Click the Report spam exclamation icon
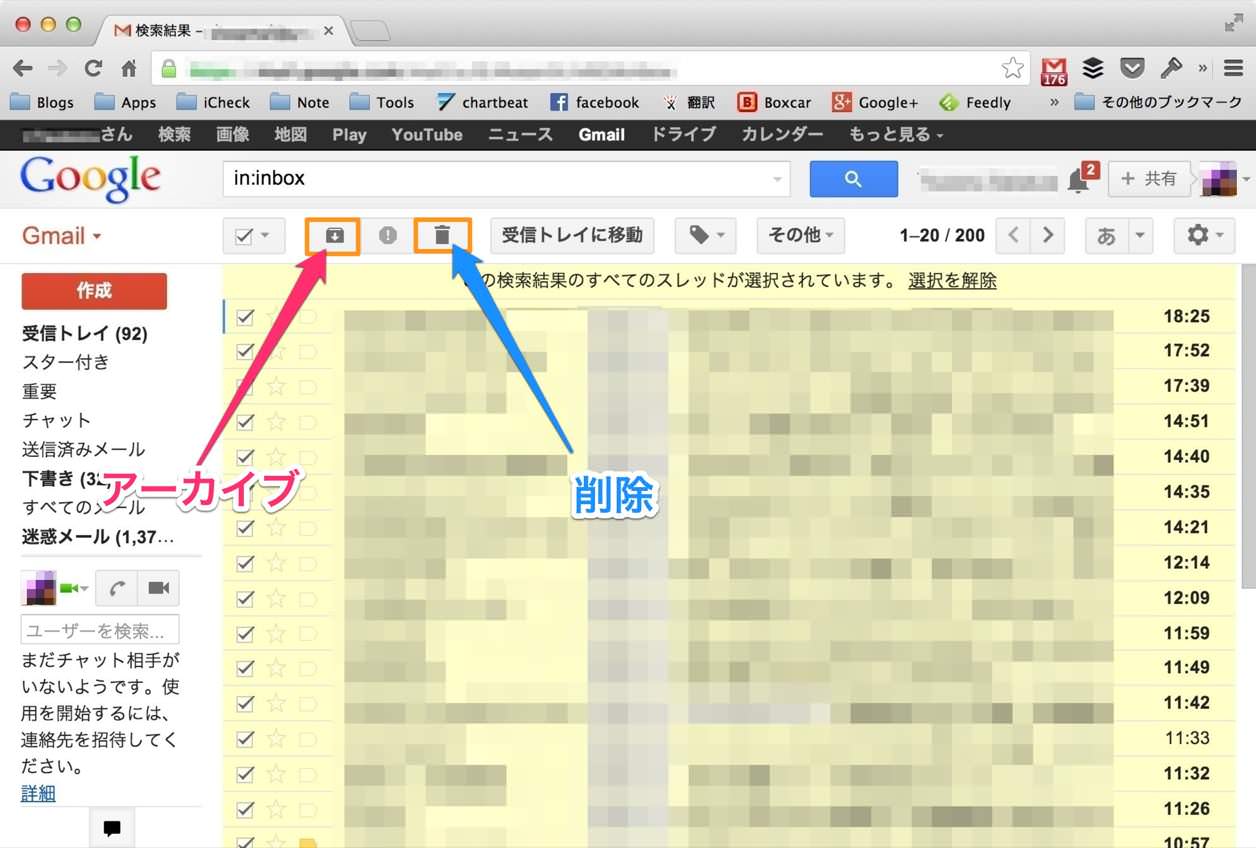Screen dimensions: 1256x848 click(388, 235)
